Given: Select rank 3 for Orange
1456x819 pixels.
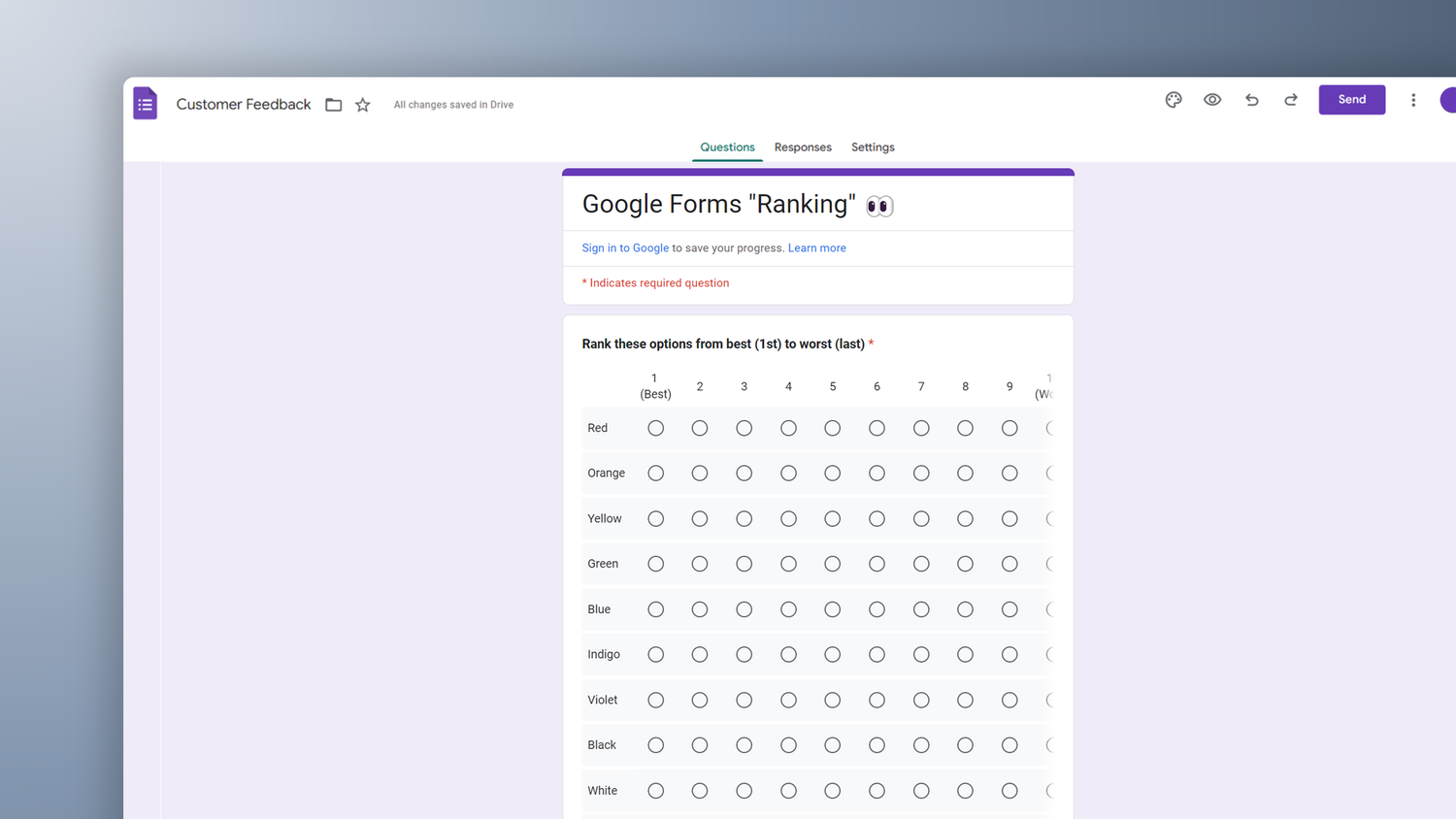Looking at the screenshot, I should tap(744, 473).
